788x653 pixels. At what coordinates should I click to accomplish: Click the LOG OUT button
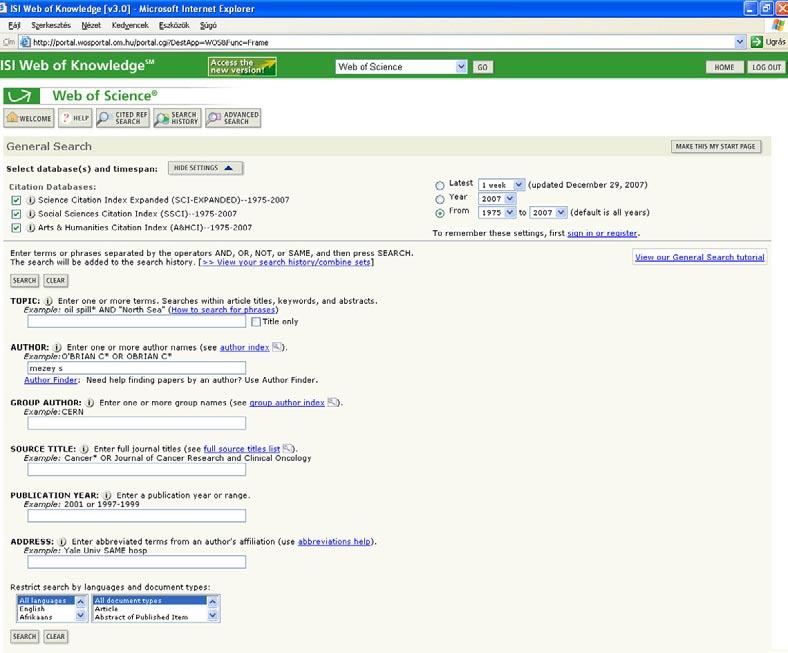tap(766, 67)
